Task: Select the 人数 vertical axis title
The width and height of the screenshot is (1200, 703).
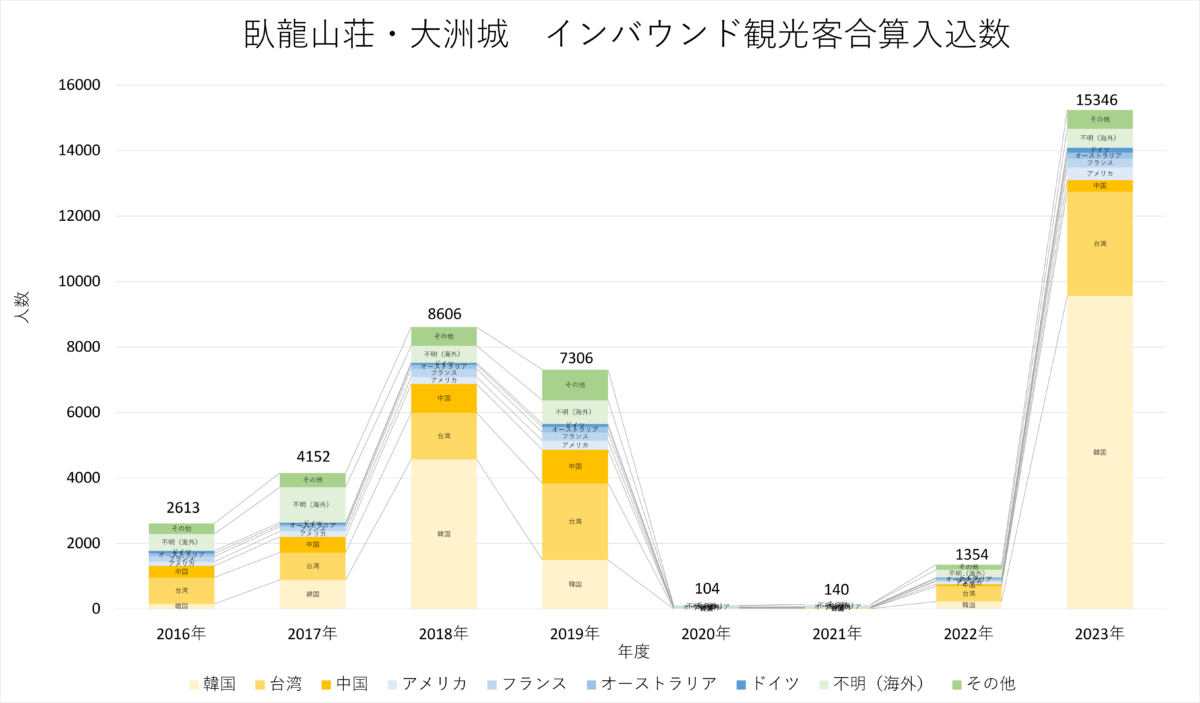Action: [22, 305]
